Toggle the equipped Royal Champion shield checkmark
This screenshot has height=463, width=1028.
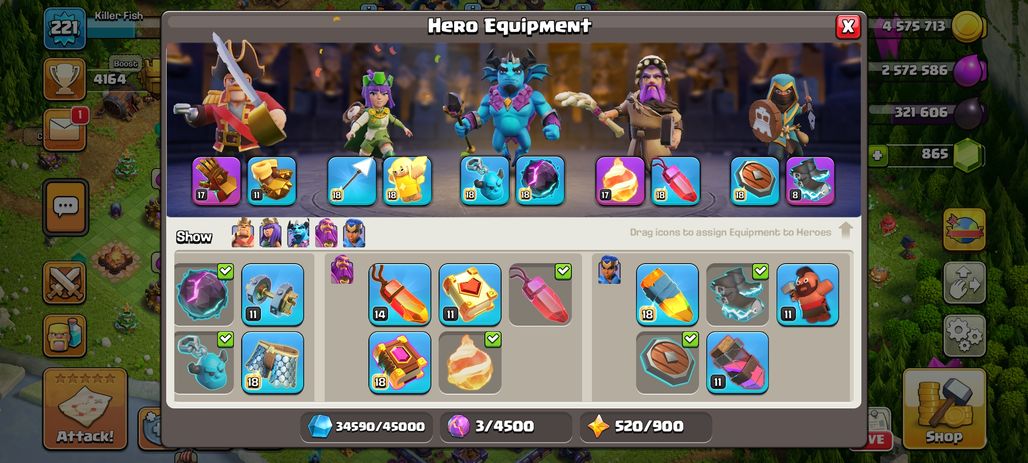[x=690, y=339]
